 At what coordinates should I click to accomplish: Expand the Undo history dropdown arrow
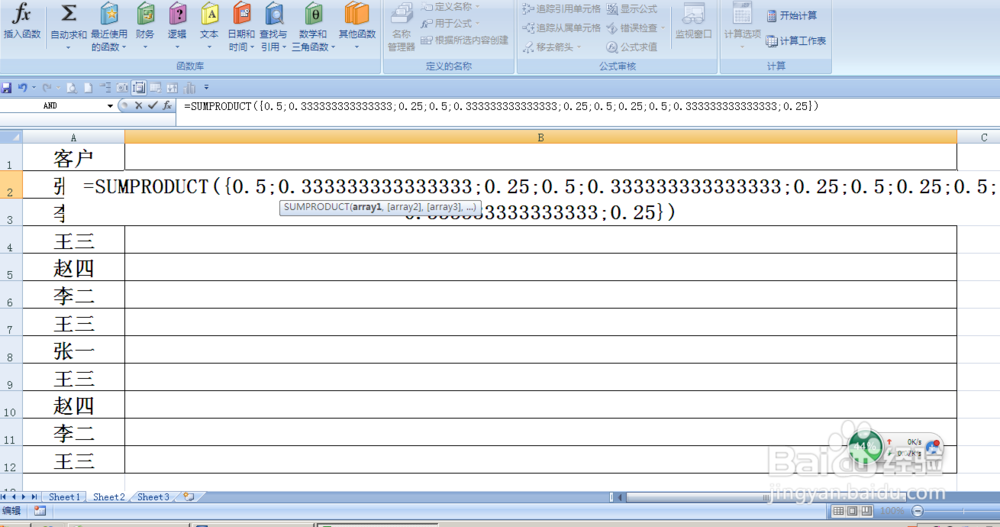tap(34, 87)
